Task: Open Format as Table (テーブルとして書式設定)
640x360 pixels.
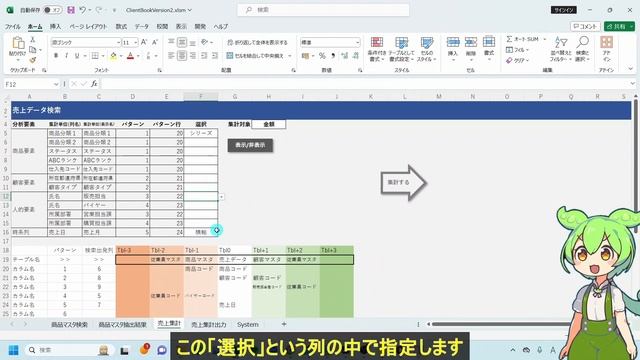Action: (401, 49)
